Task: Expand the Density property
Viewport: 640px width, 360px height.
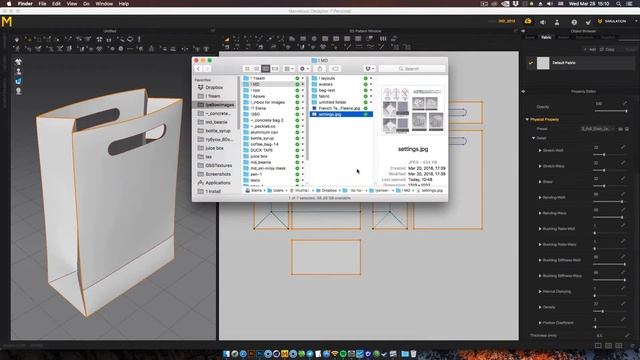Action: [540, 307]
